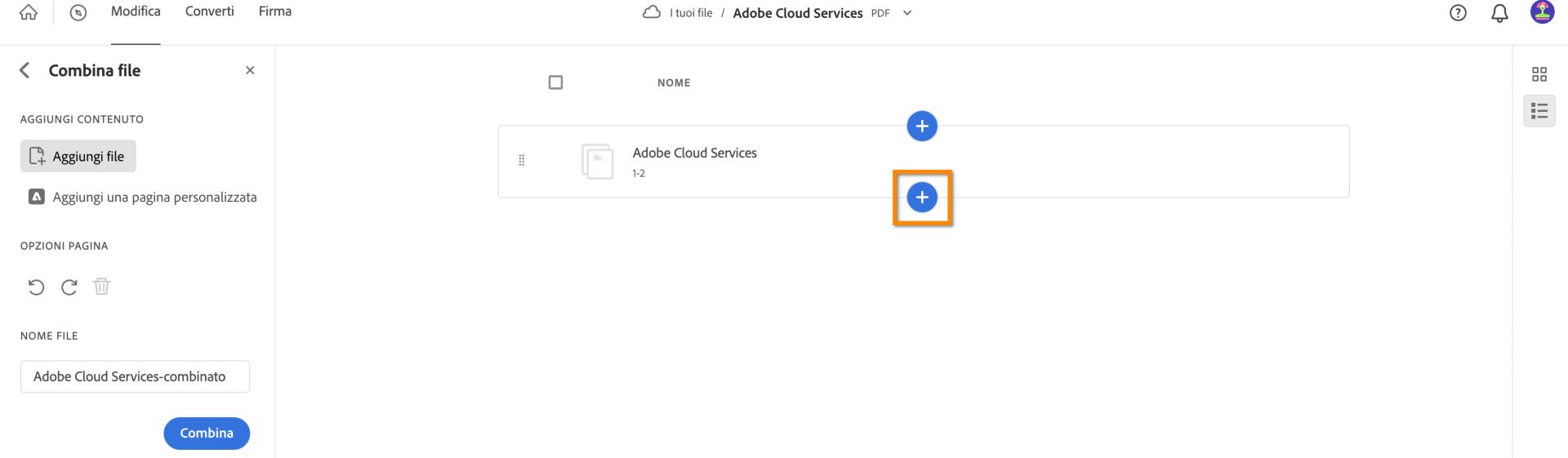1568x458 pixels.
Task: Close the Combina file panel
Action: [250, 70]
